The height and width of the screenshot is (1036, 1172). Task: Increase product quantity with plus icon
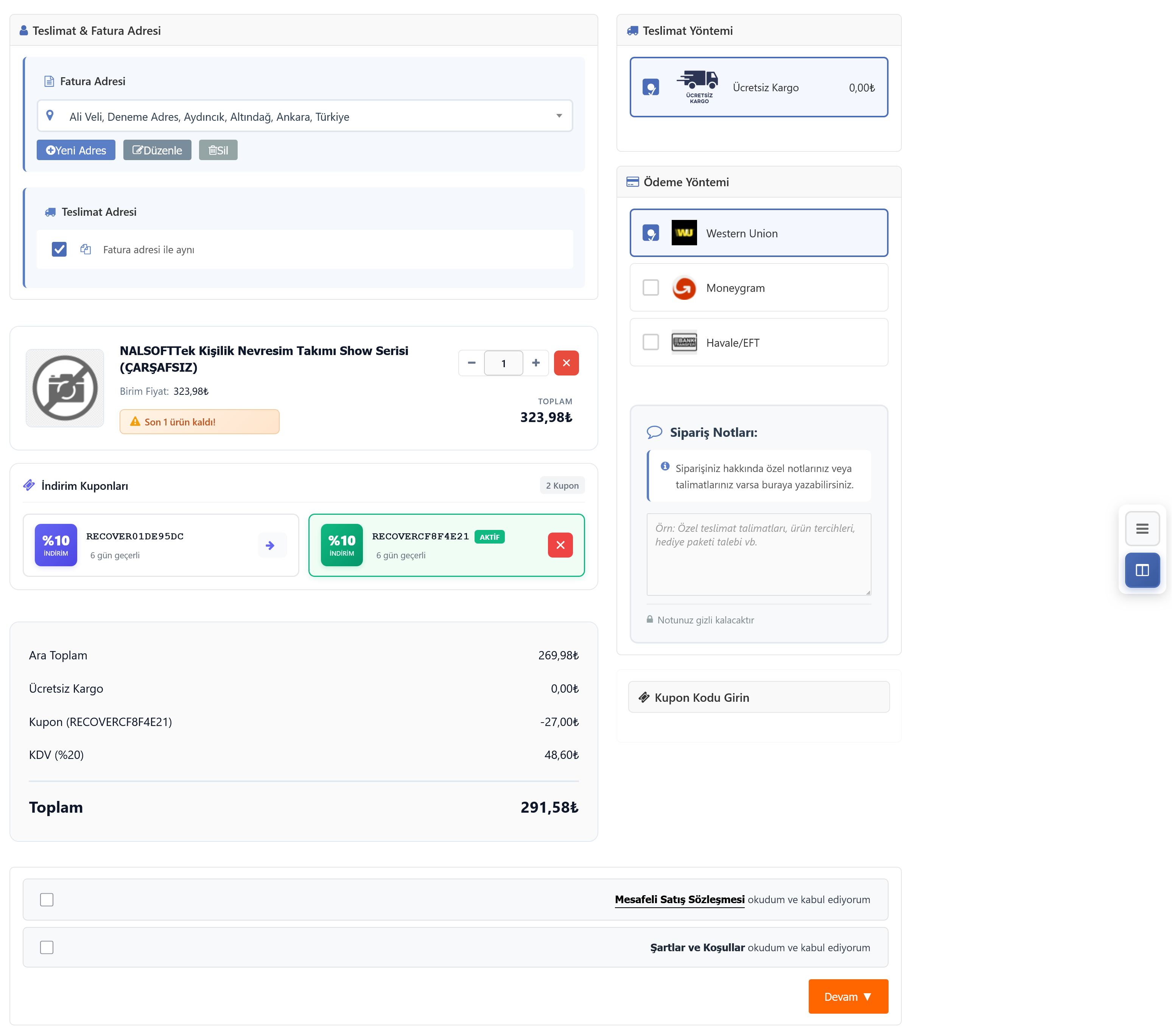tap(535, 363)
